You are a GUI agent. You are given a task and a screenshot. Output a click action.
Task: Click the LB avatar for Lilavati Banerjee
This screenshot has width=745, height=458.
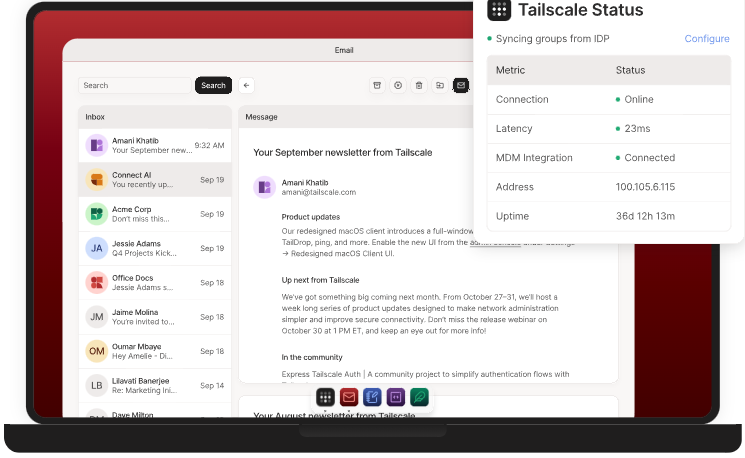96,385
